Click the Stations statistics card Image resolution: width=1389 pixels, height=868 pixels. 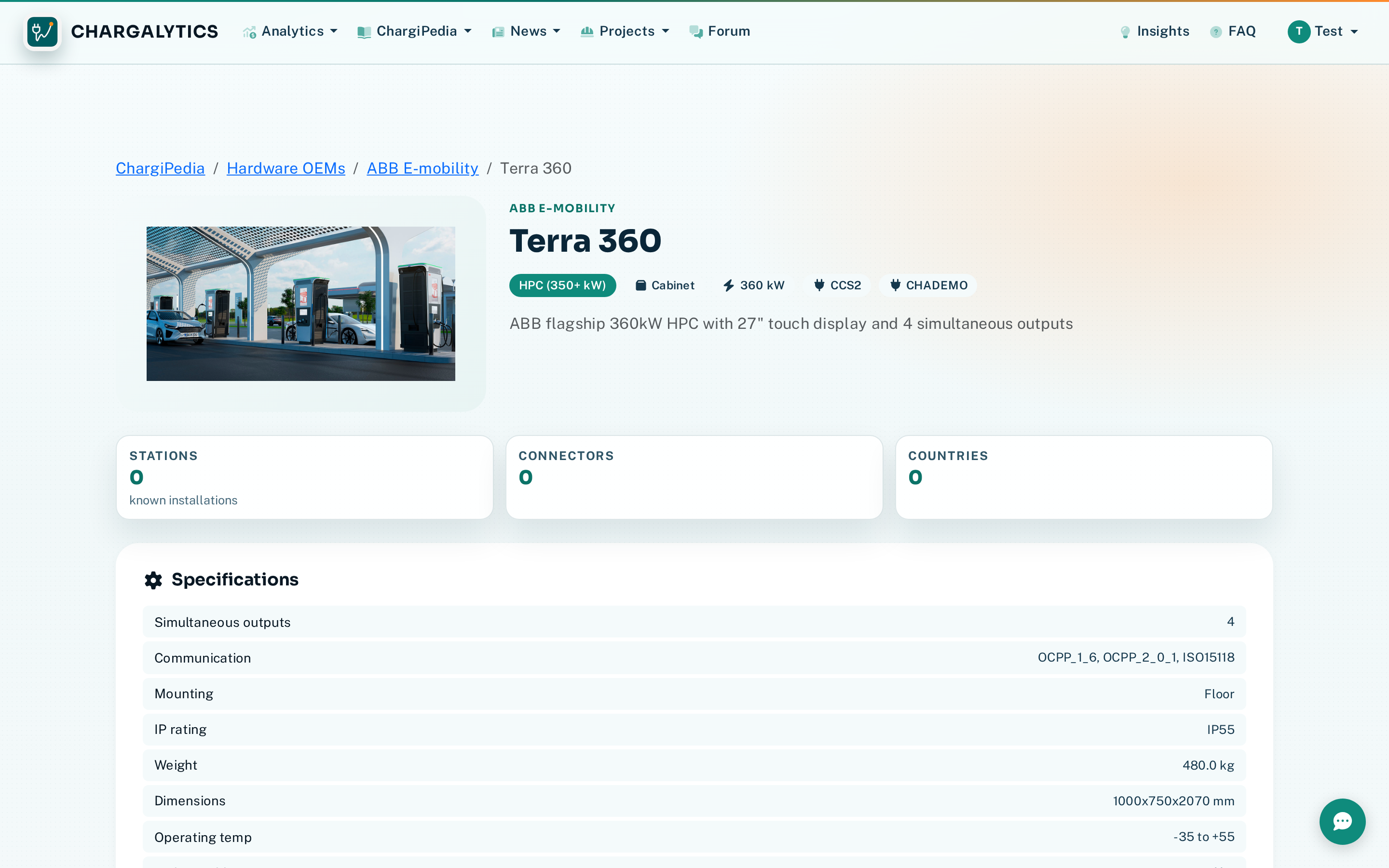click(x=305, y=477)
